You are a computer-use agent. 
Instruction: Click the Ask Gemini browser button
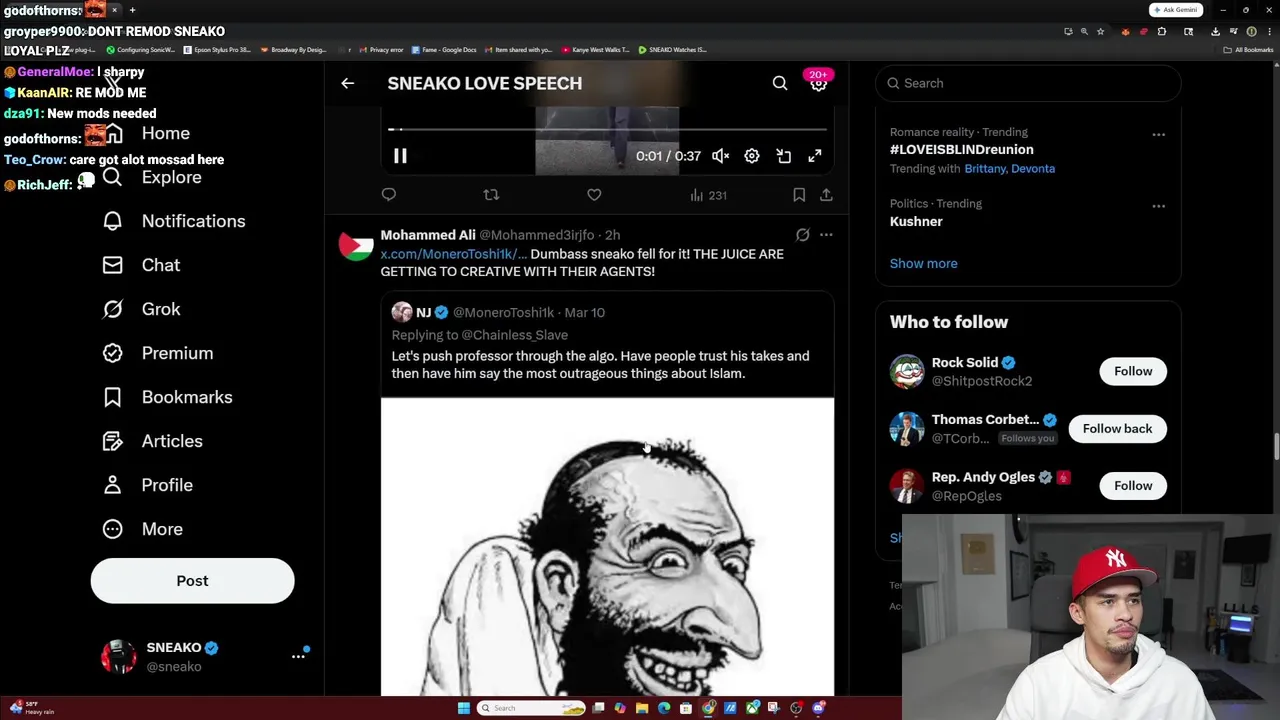1176,10
